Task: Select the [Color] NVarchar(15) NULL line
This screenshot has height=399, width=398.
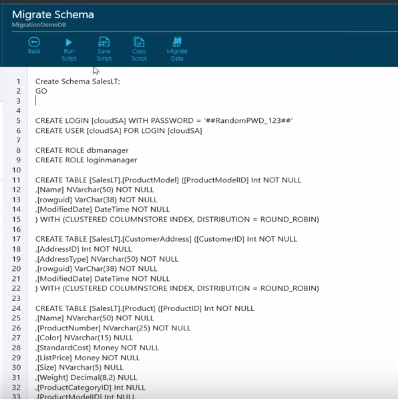Action: click(84, 338)
